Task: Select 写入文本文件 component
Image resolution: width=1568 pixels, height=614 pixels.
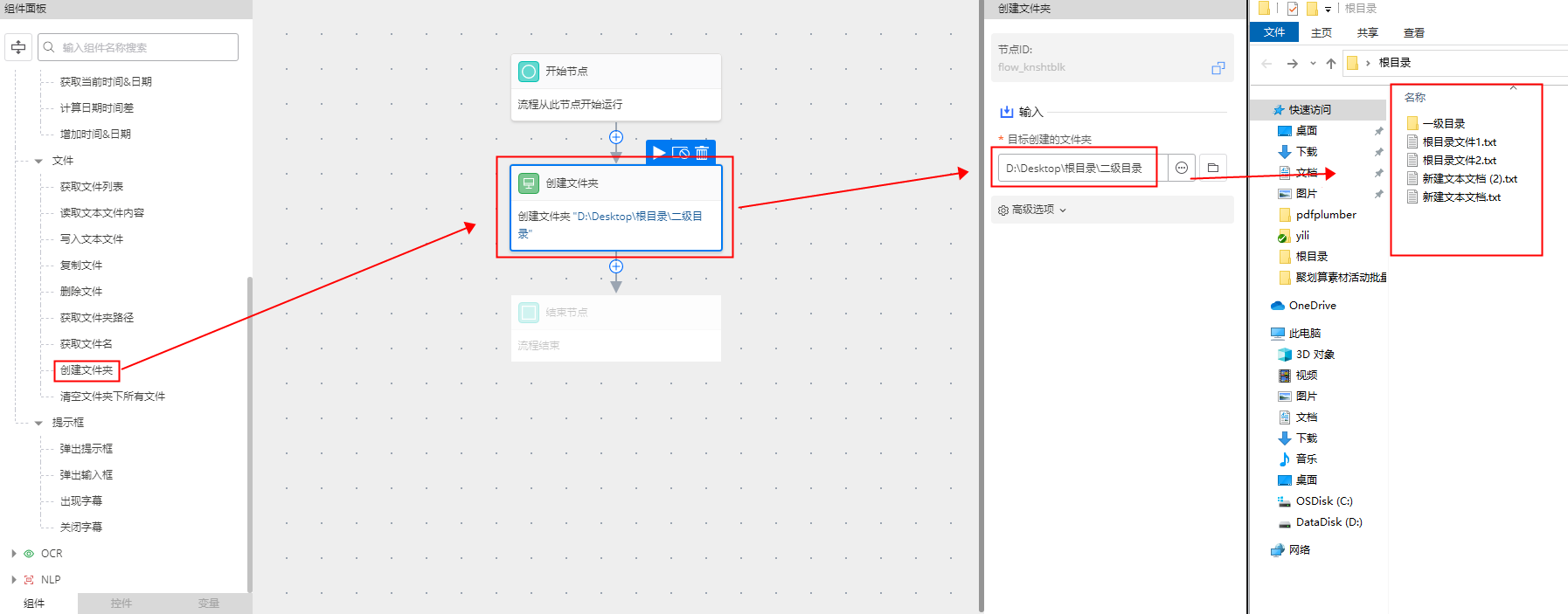Action: coord(92,239)
